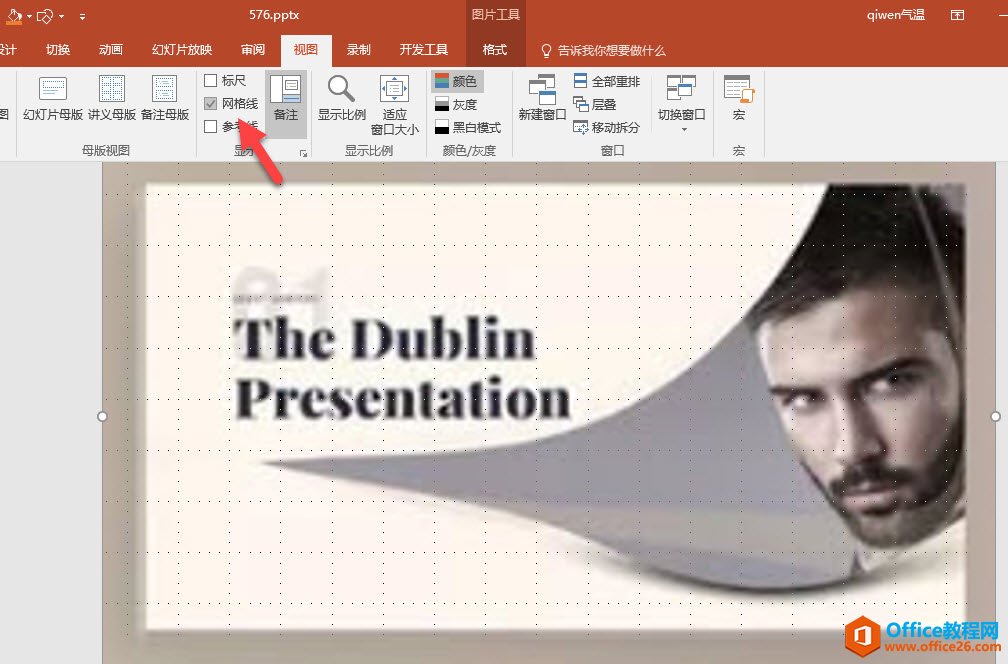This screenshot has width=1008, height=664.
Task: Open the Handout Master view (讲义母版)
Action: click(112, 98)
